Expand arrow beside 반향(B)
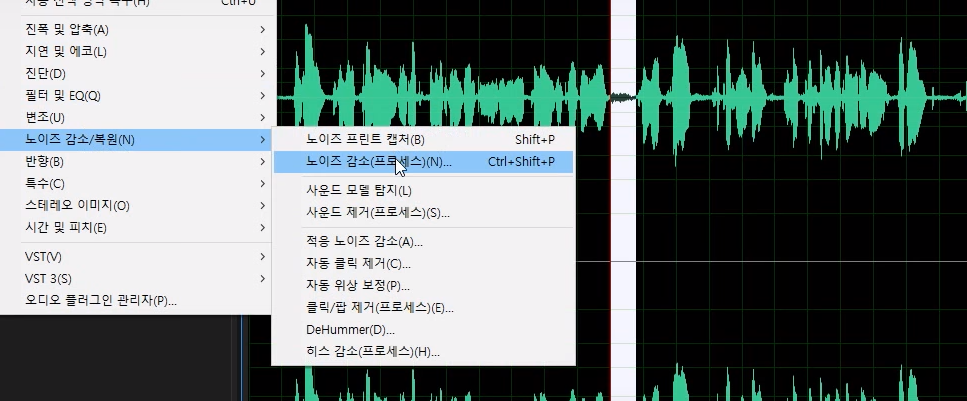 point(263,162)
